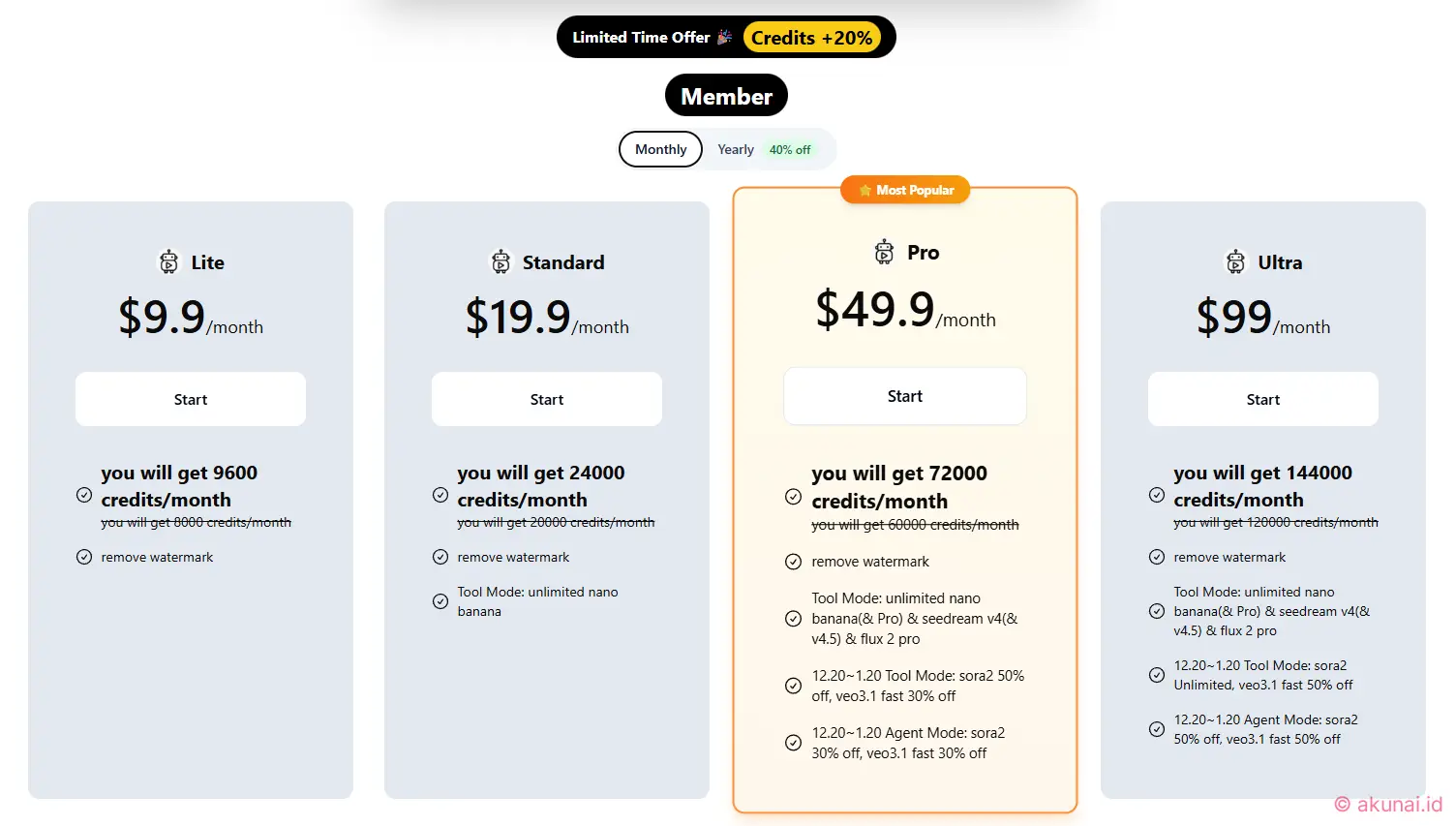The height and width of the screenshot is (826, 1456).
Task: Click the robot icon beside Pro
Action: [884, 252]
